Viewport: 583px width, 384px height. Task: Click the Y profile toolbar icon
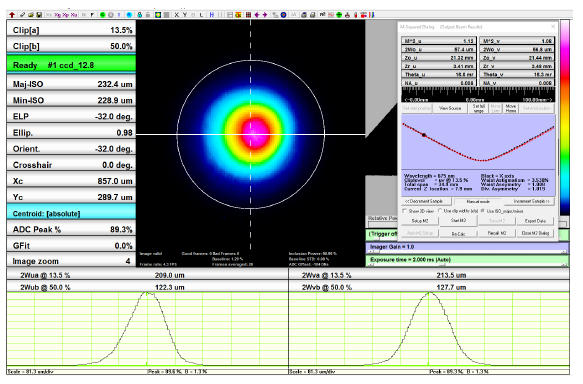pyautogui.click(x=185, y=15)
